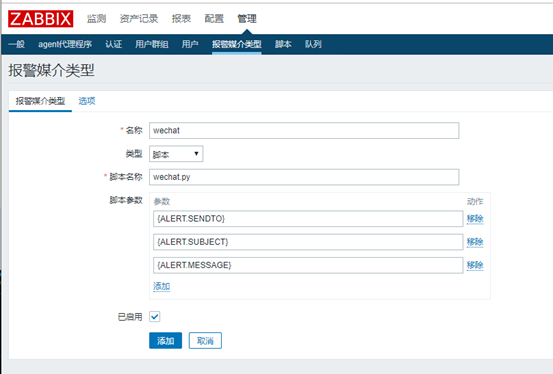Focus the 名称 field containing wechat
The image size is (553, 374).
pyautogui.click(x=304, y=131)
